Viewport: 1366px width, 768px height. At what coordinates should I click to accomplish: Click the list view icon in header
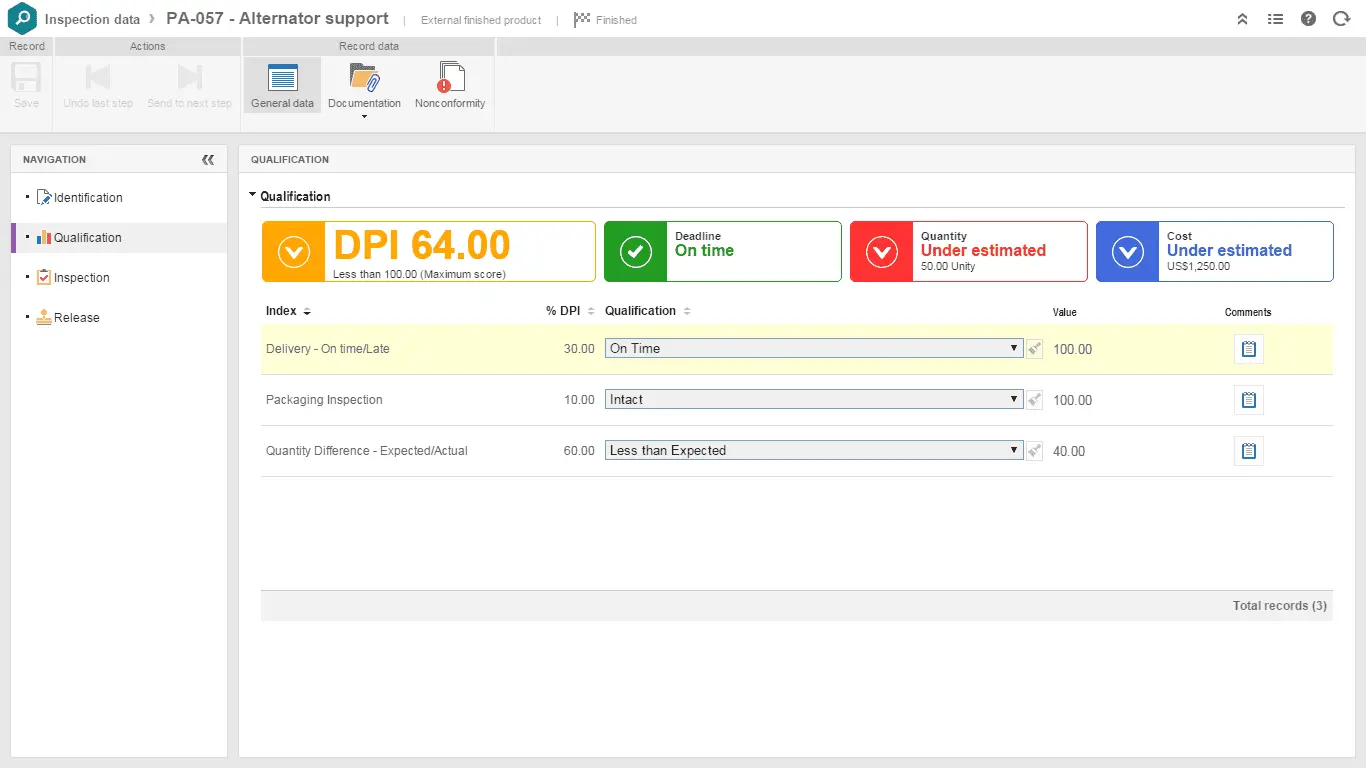pyautogui.click(x=1275, y=19)
